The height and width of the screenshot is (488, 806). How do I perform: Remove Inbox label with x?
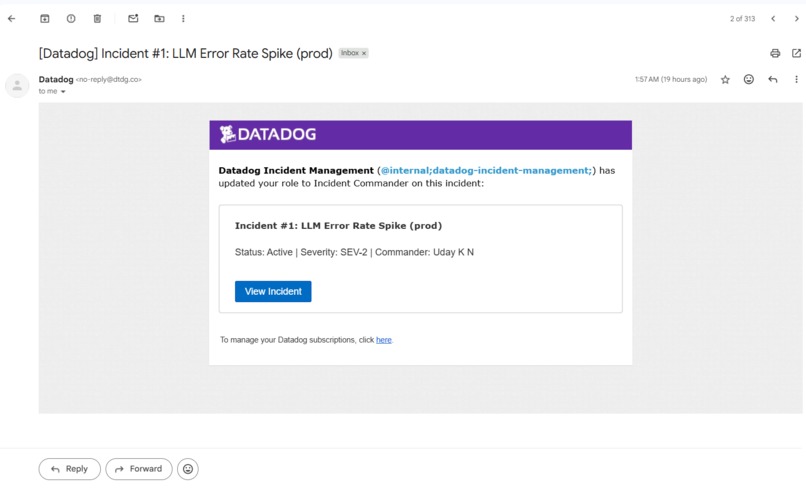(364, 53)
